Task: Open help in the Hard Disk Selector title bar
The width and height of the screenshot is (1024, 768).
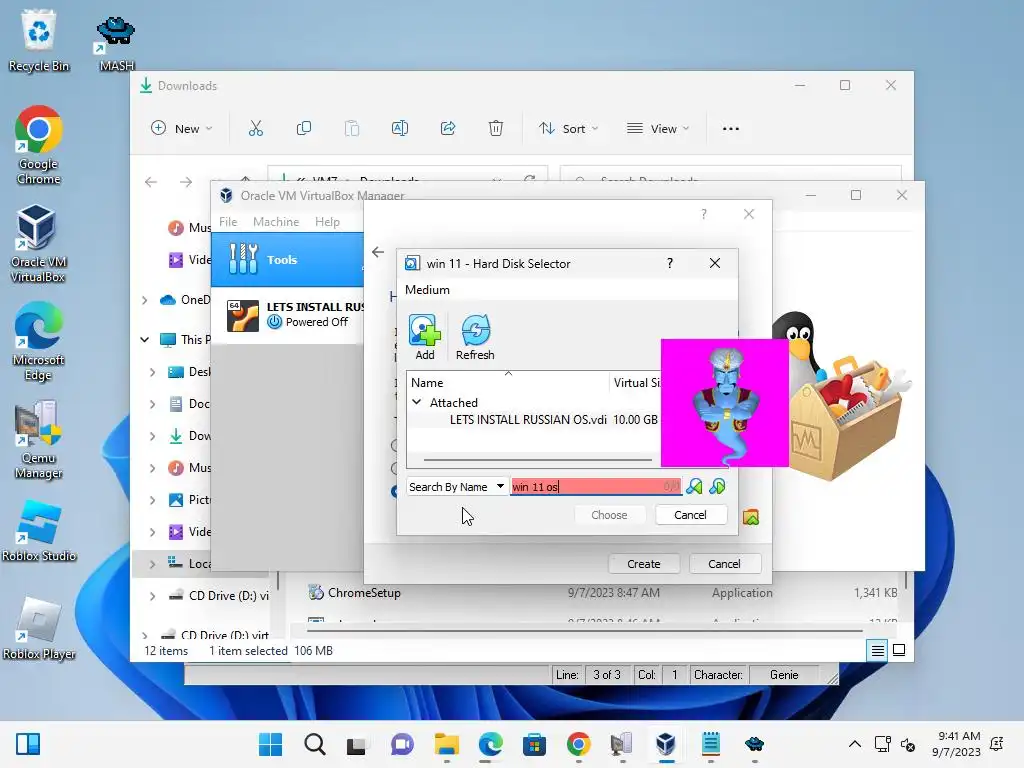Action: [x=669, y=263]
